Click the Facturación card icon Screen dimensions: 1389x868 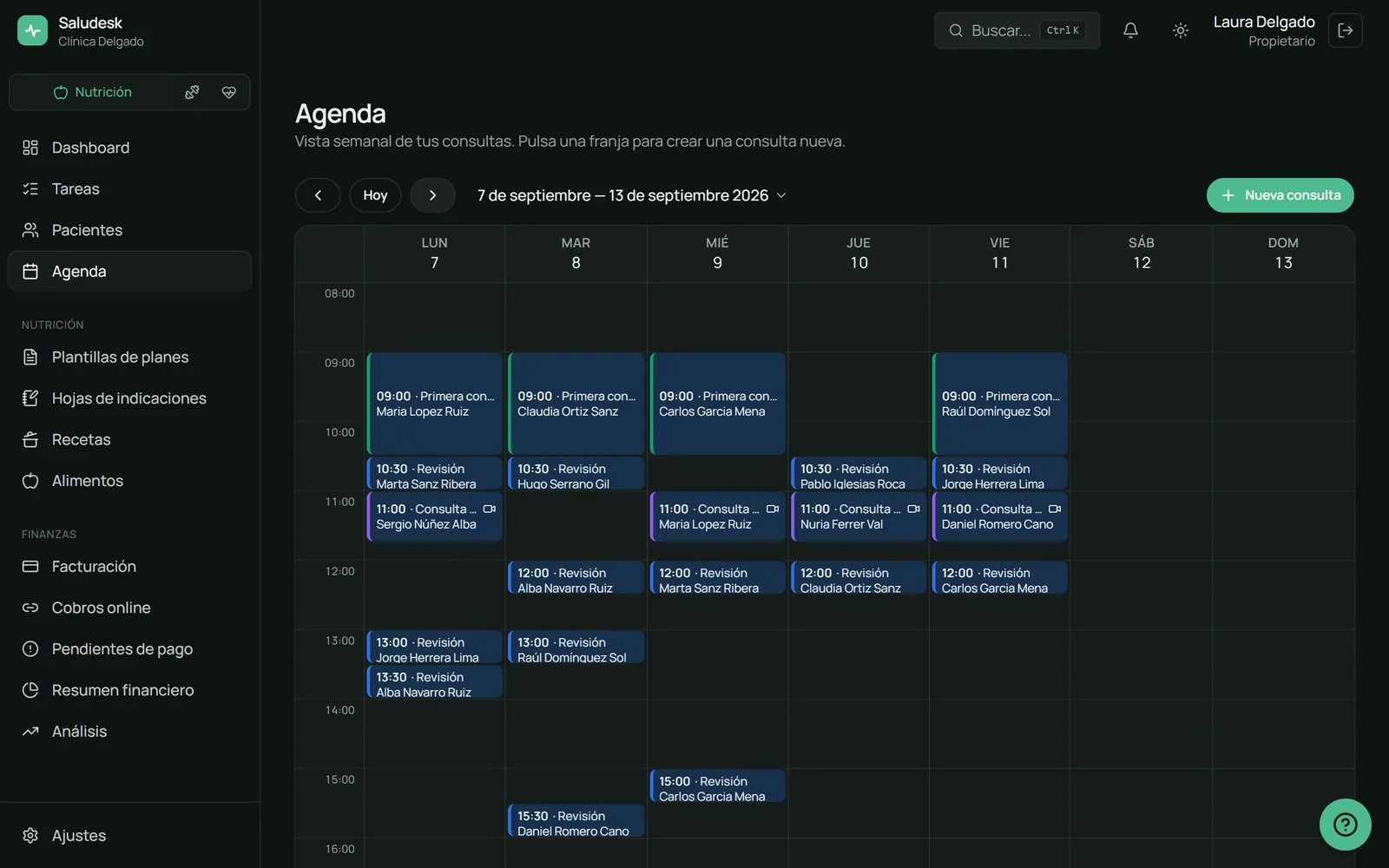[x=30, y=566]
